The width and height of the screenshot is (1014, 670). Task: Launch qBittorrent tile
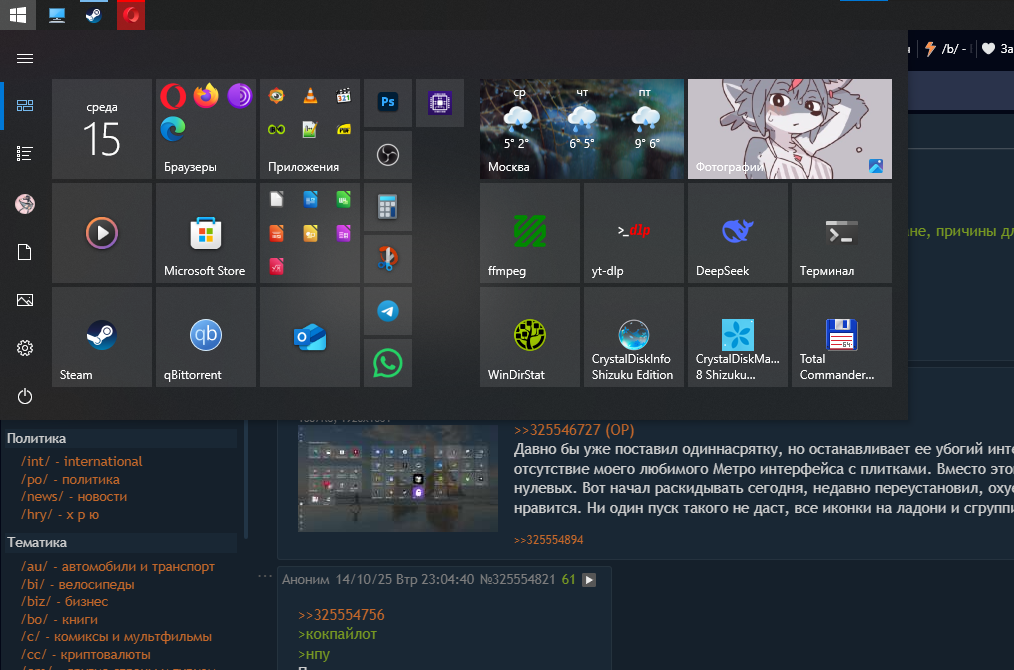pyautogui.click(x=206, y=337)
